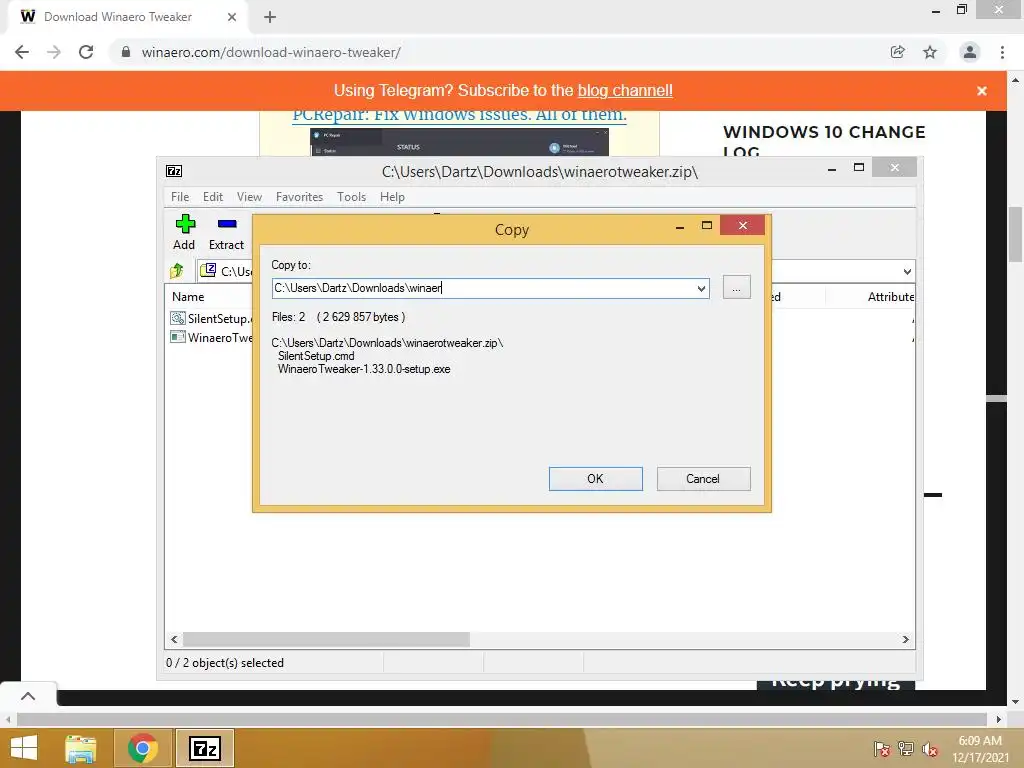Click the Action Center flag tray icon
Viewport: 1024px width, 768px height.
click(x=882, y=749)
